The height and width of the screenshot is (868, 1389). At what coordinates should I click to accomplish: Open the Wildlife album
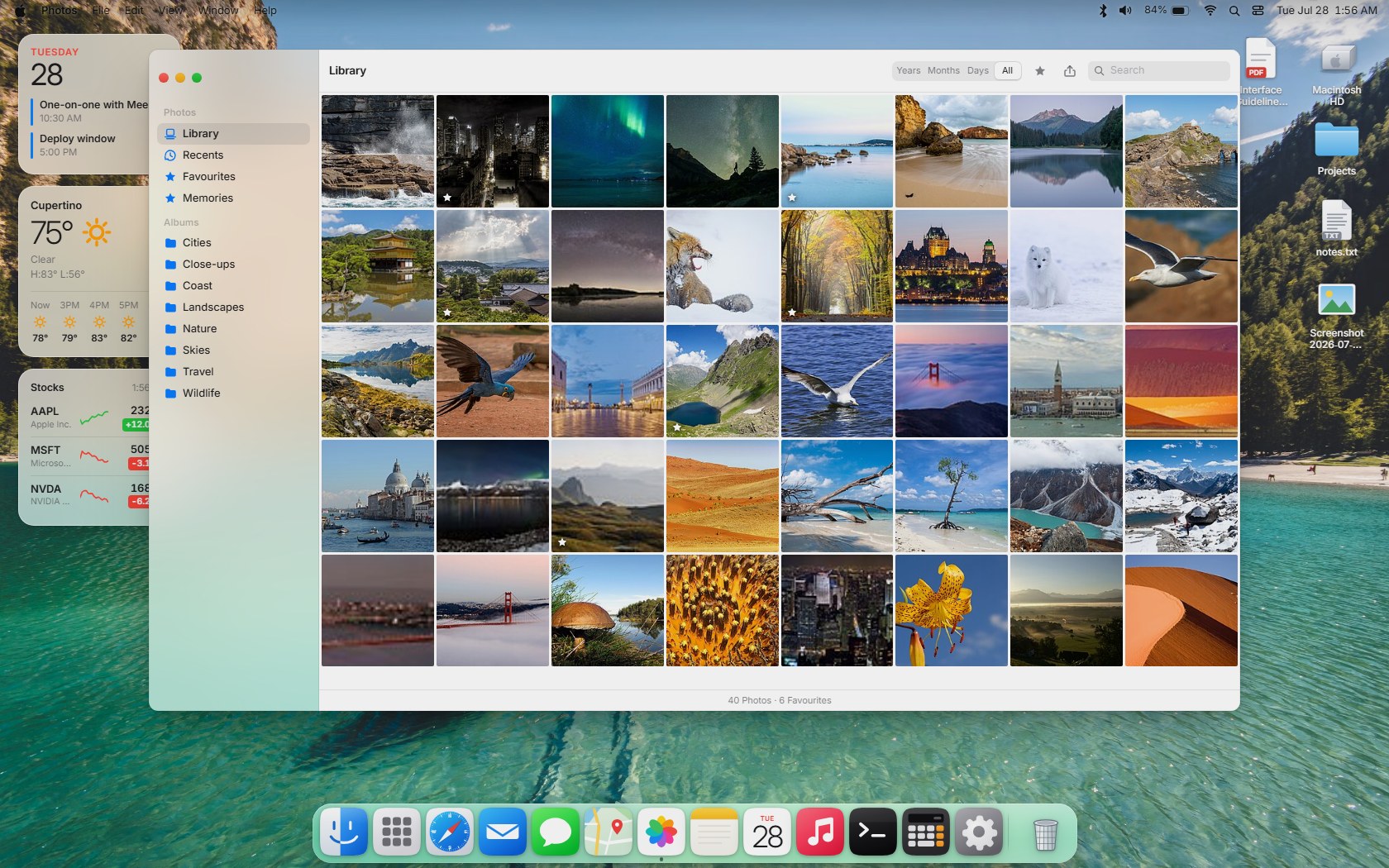point(233,393)
